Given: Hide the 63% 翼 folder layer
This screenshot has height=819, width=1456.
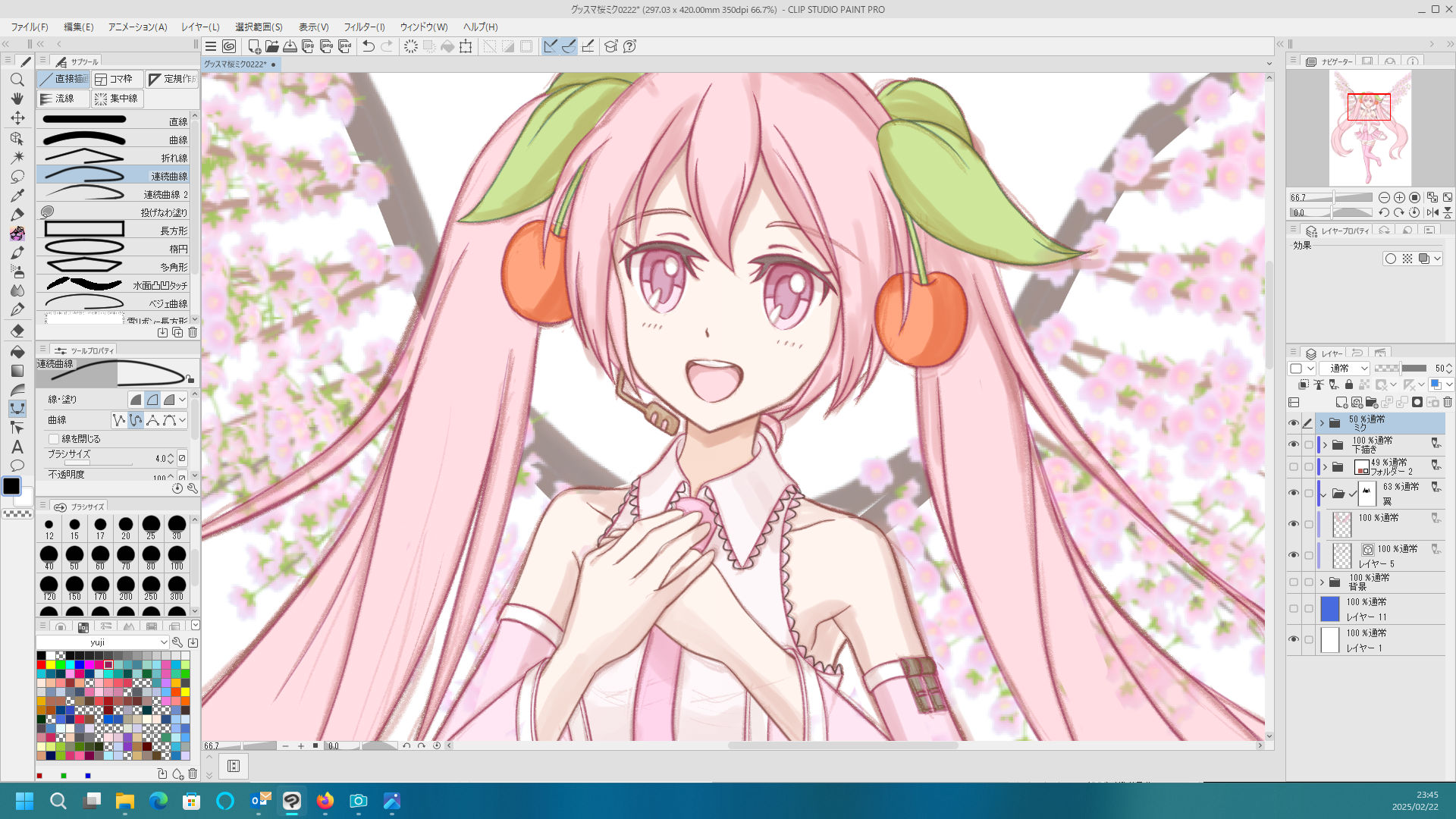Looking at the screenshot, I should pos(1294,493).
